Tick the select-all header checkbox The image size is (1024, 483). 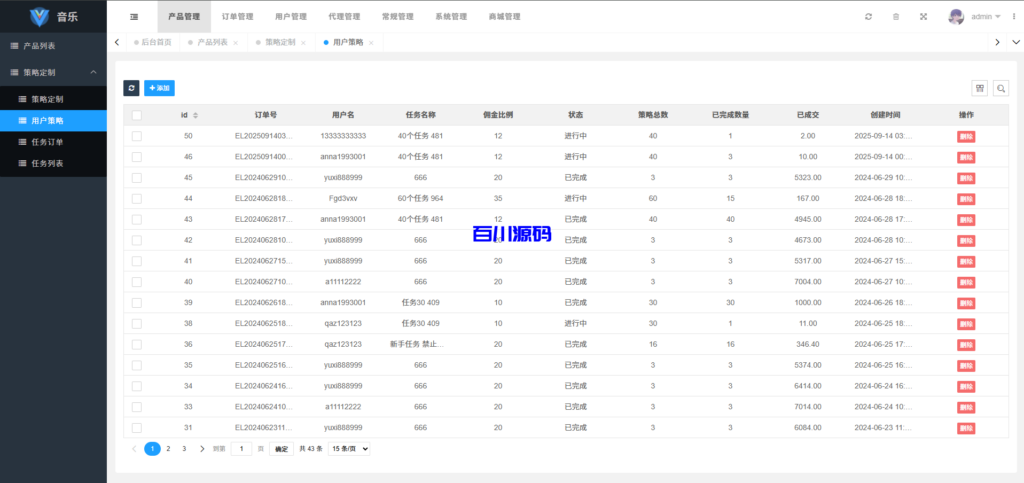click(x=136, y=116)
